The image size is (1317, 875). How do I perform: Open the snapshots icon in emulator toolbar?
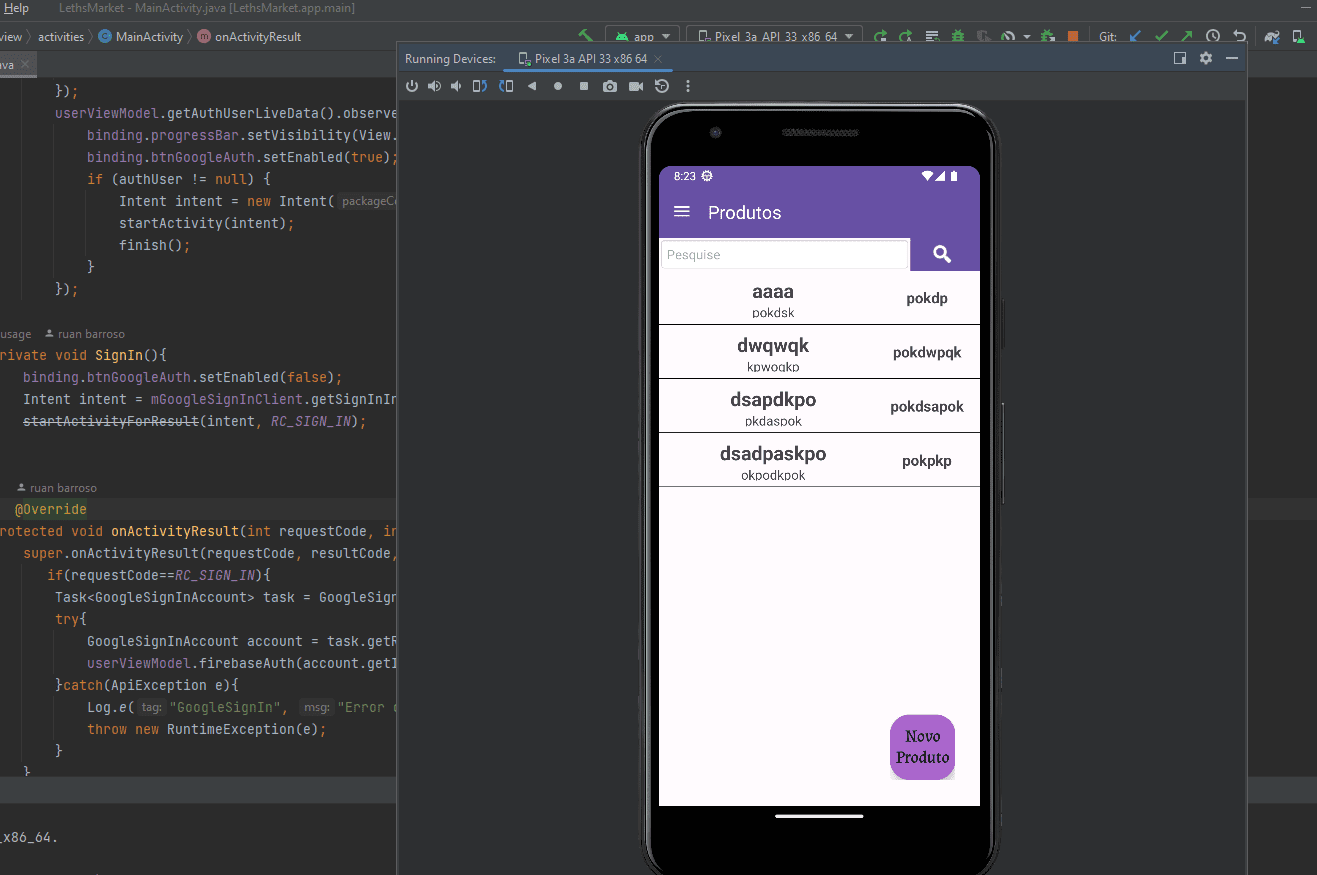662,87
